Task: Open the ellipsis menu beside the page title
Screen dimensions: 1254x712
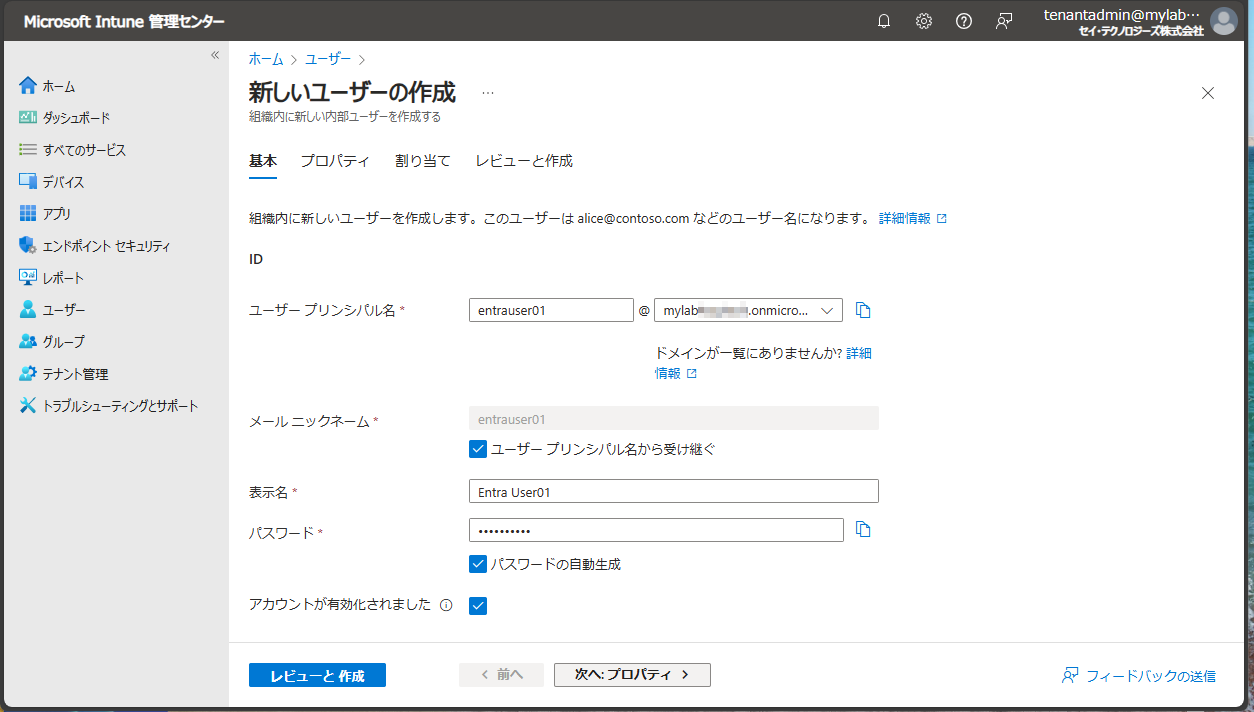Action: 488,91
